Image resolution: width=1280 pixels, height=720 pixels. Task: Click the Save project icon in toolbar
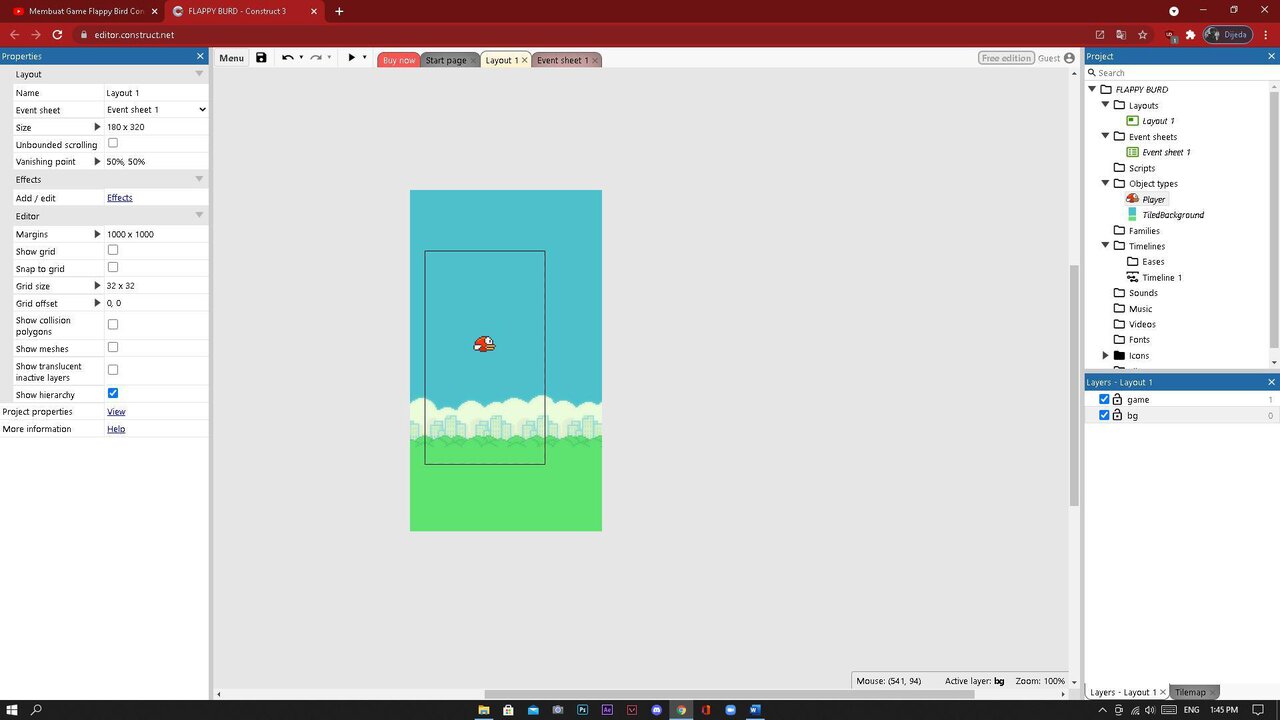pos(261,58)
